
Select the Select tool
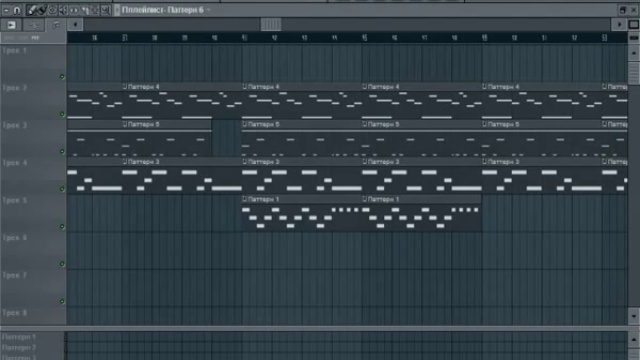pyautogui.click(x=95, y=10)
